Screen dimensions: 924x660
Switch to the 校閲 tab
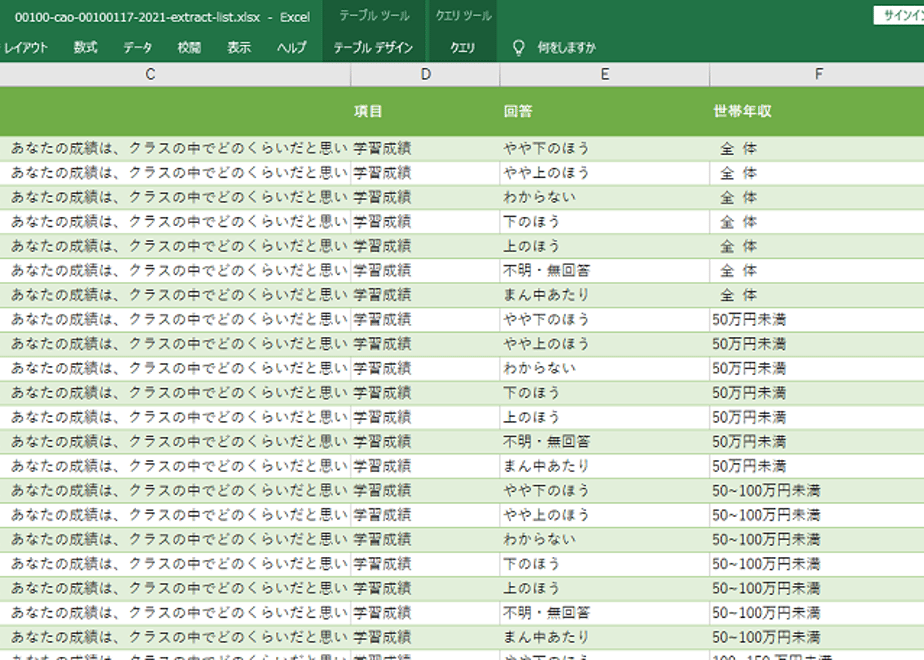[189, 48]
